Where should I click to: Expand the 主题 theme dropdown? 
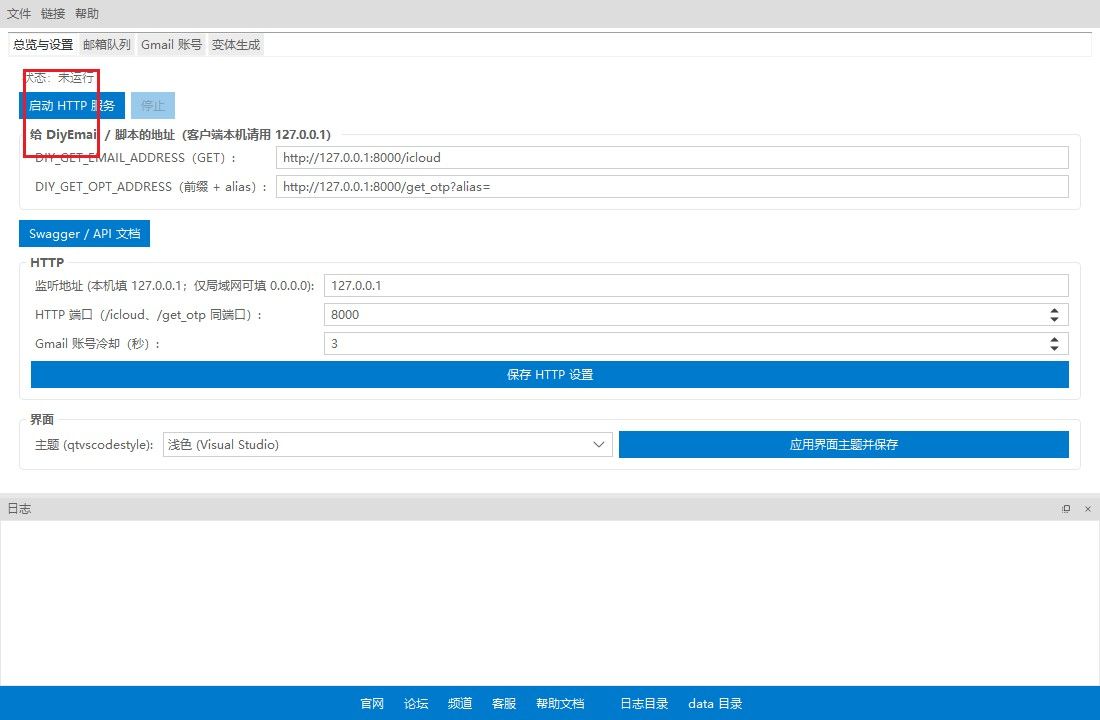599,444
